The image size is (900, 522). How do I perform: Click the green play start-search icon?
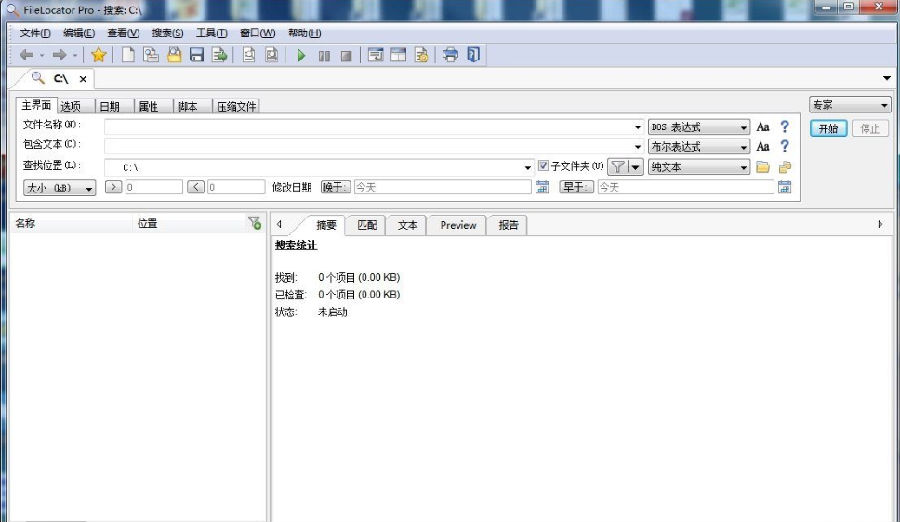(301, 55)
